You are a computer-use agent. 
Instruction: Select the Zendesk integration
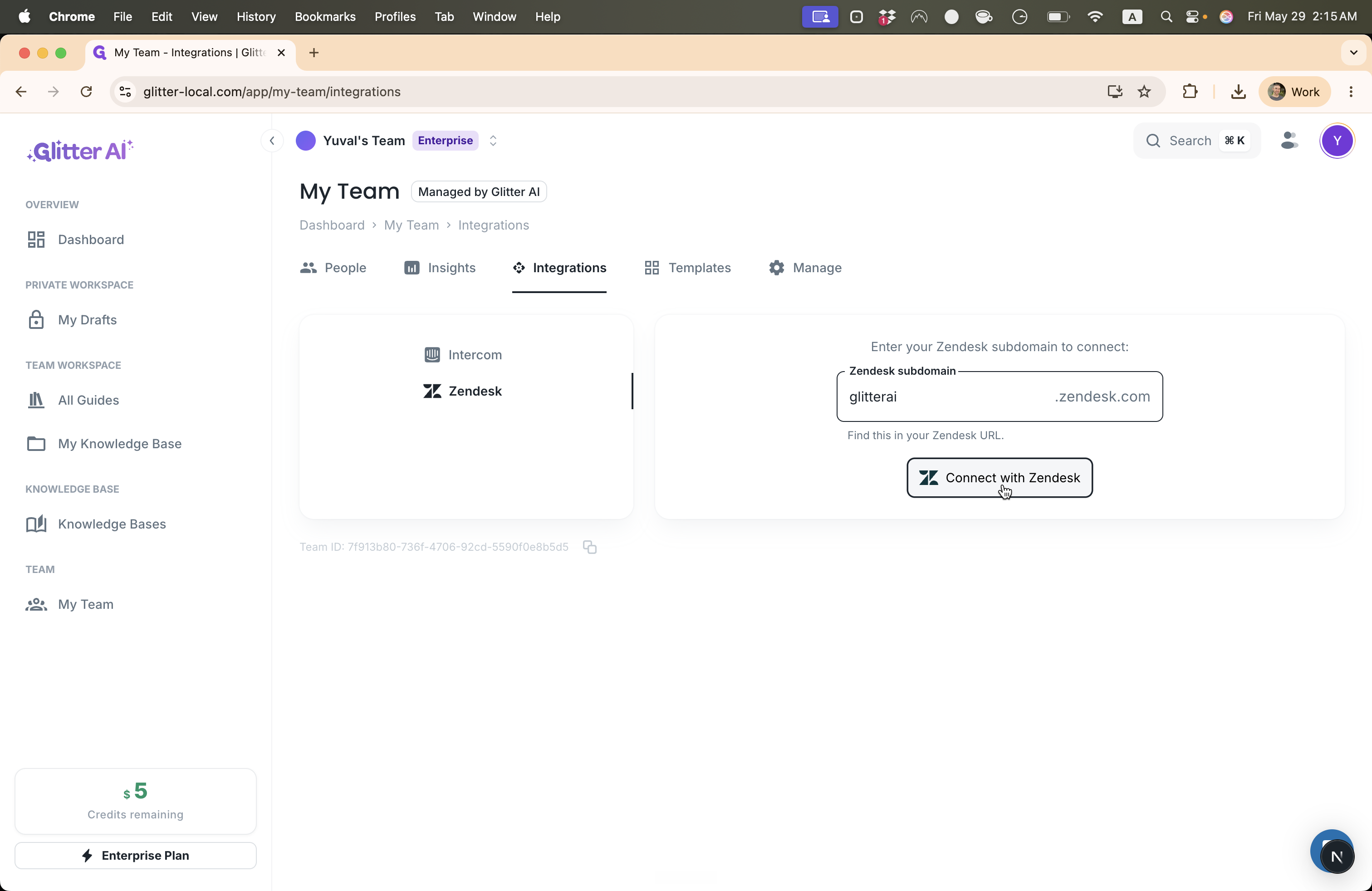[x=463, y=392]
